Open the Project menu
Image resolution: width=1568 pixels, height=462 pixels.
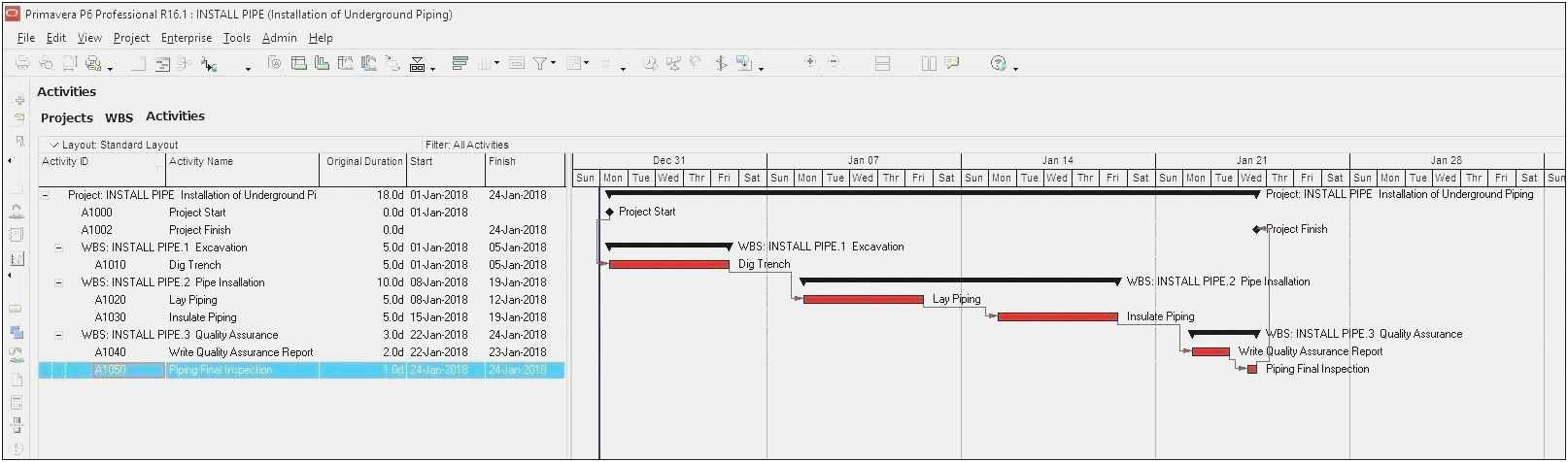(131, 38)
